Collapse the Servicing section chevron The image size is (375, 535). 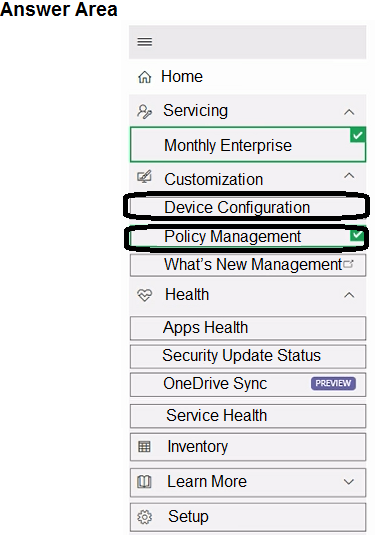point(349,112)
